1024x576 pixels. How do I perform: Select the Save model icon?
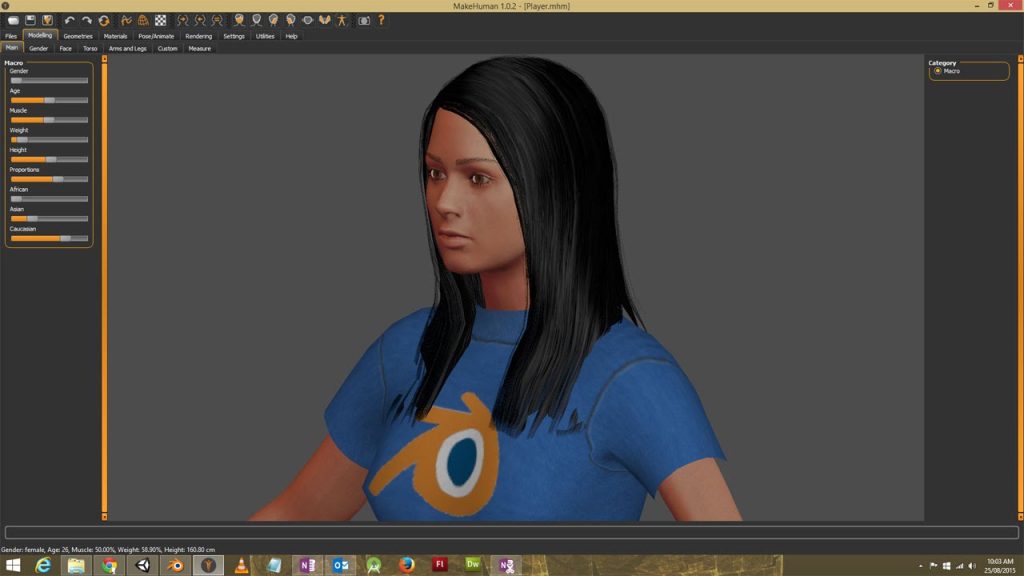[x=29, y=18]
